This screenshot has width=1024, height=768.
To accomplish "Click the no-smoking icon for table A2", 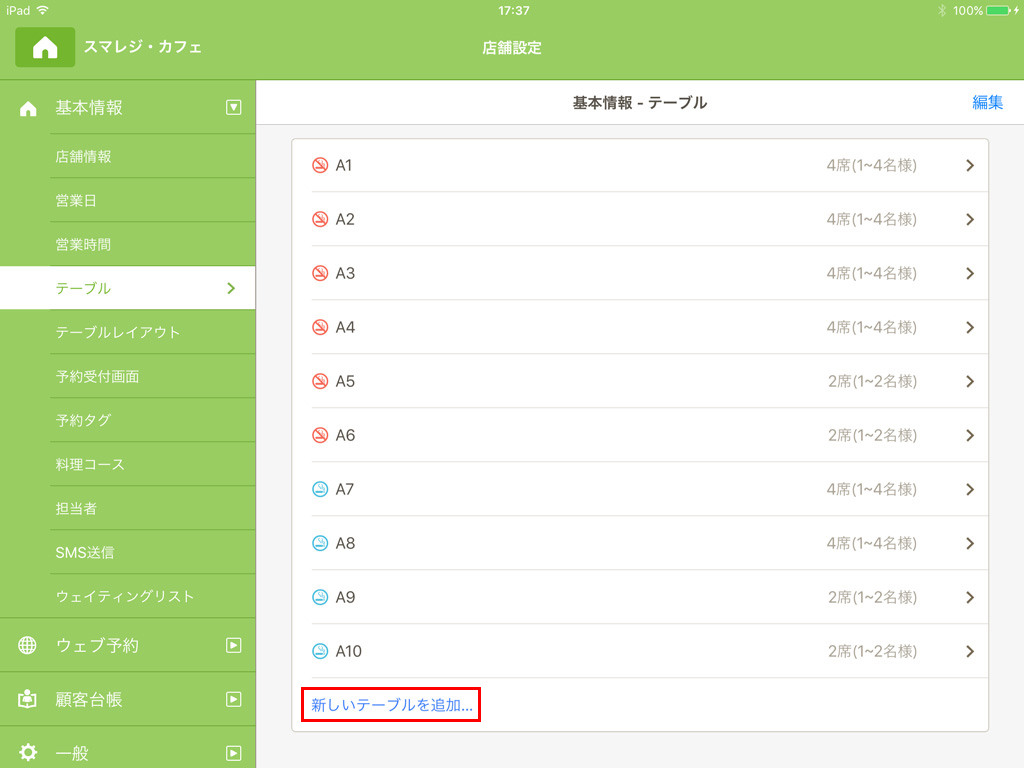I will click(x=320, y=219).
